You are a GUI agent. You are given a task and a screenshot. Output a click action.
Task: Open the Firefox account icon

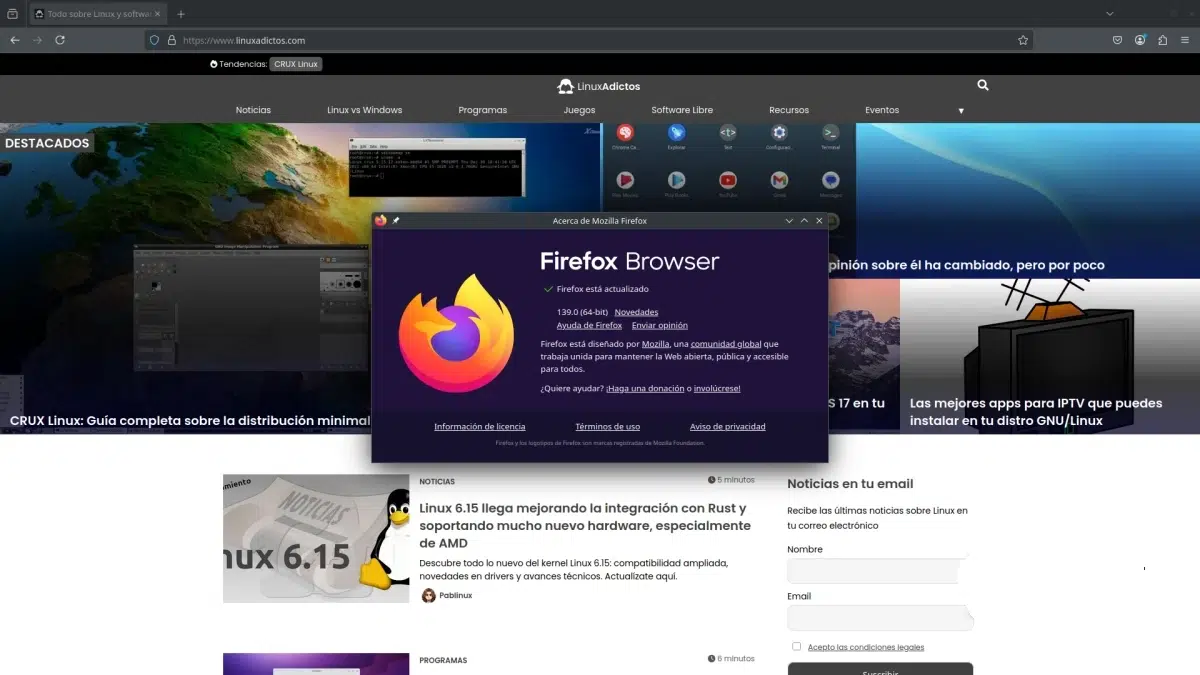(x=1140, y=40)
